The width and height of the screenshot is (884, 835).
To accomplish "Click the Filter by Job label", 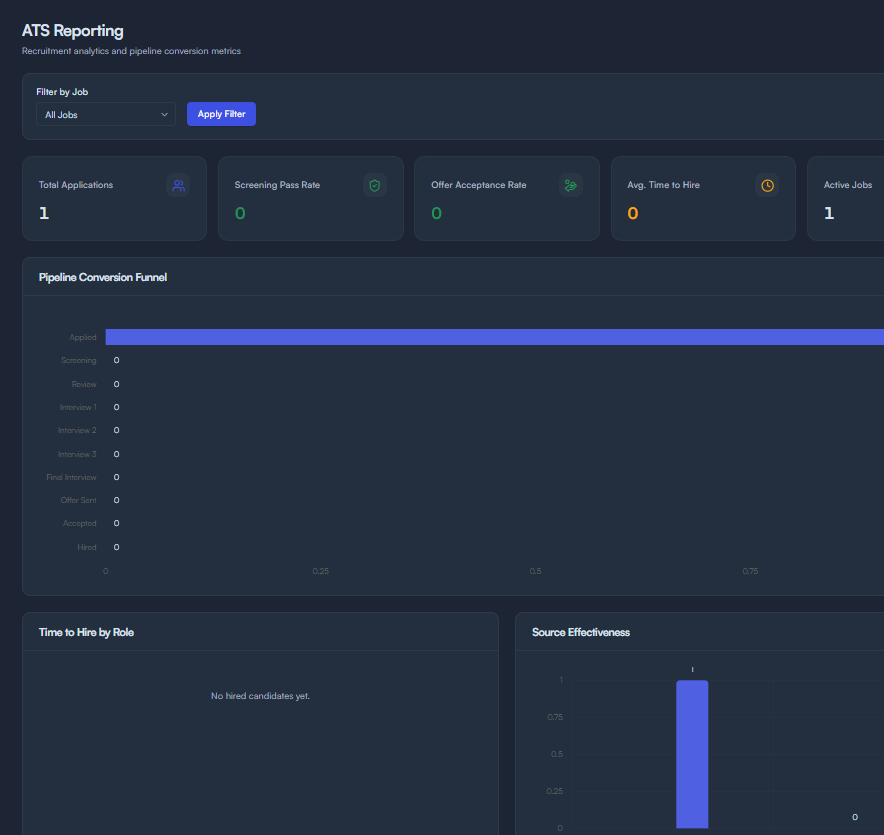I will (x=62, y=92).
